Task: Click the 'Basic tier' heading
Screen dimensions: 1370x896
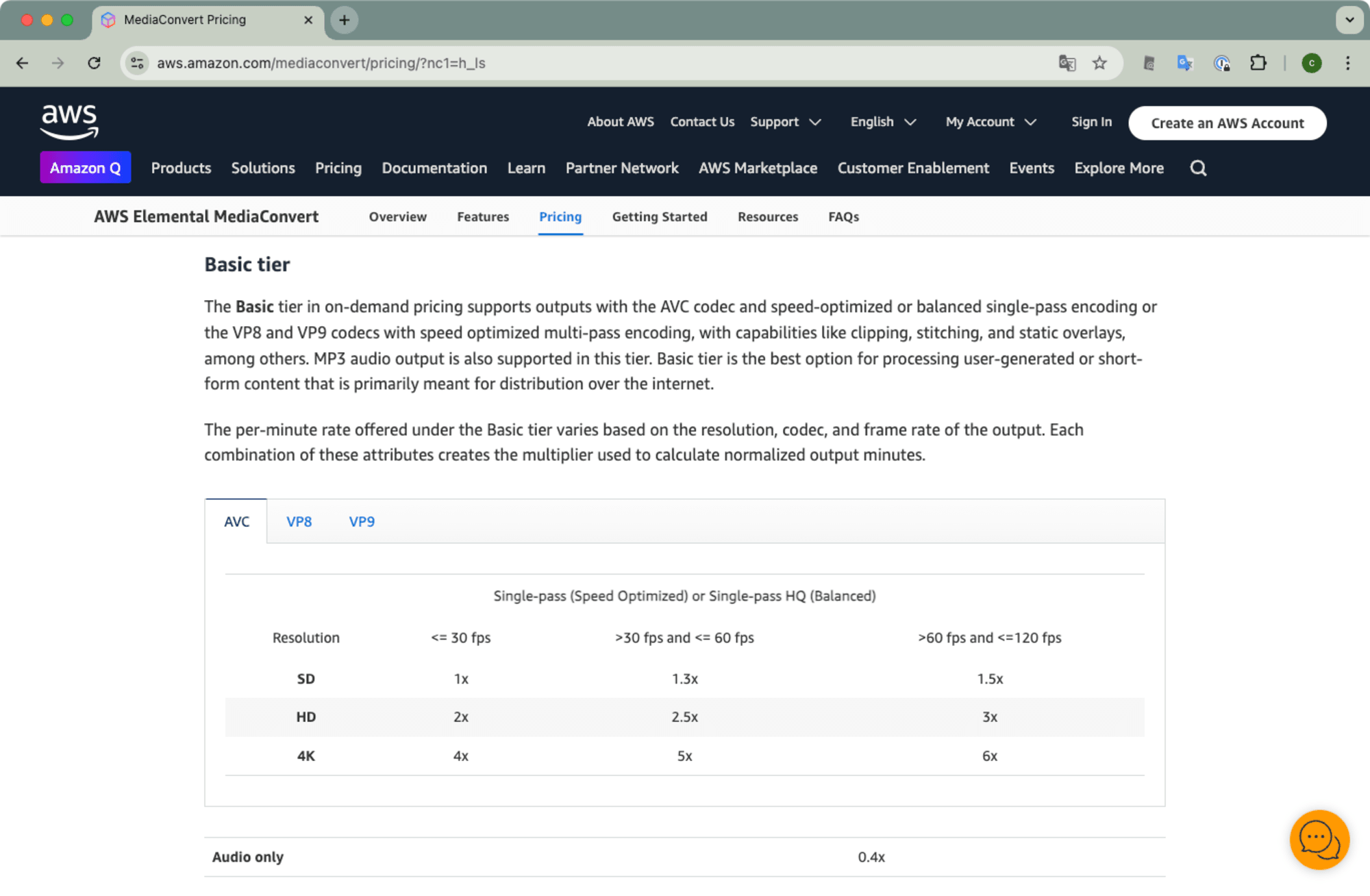Action: 247,264
